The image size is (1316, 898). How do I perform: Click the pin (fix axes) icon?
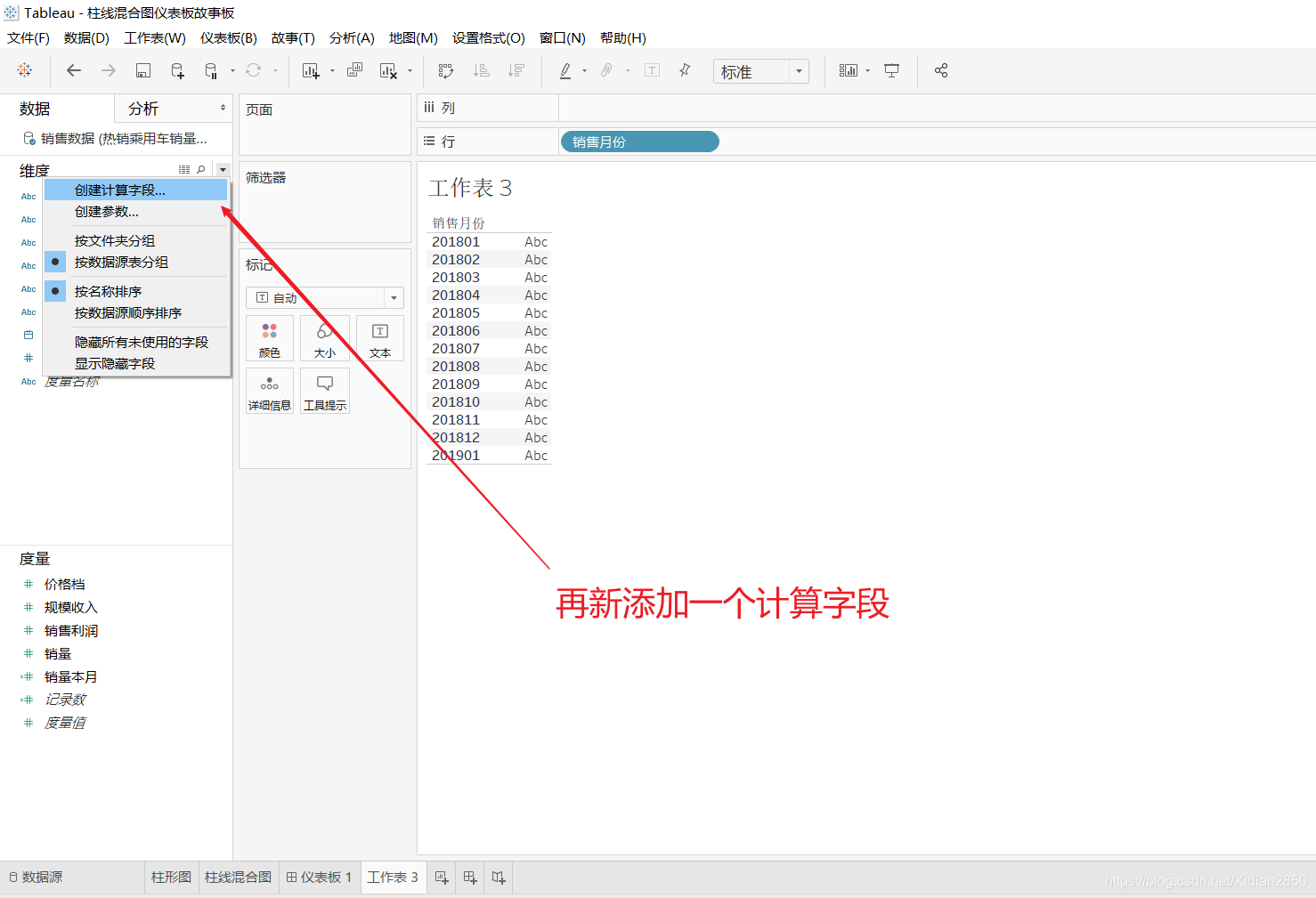[685, 70]
